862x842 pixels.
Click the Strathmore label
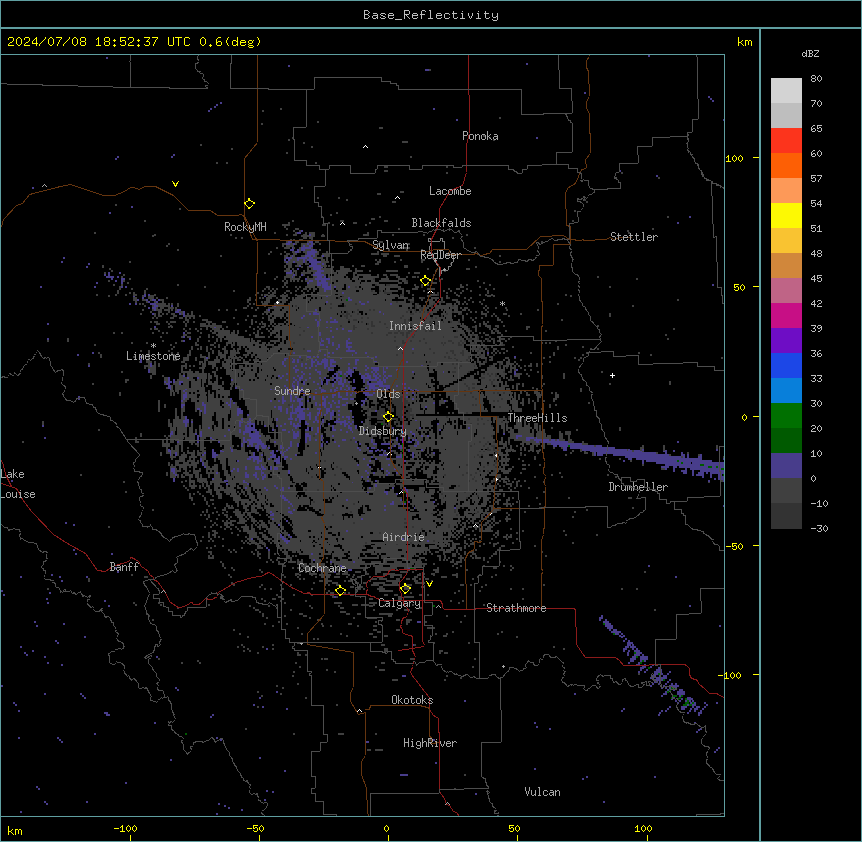pyautogui.click(x=516, y=608)
